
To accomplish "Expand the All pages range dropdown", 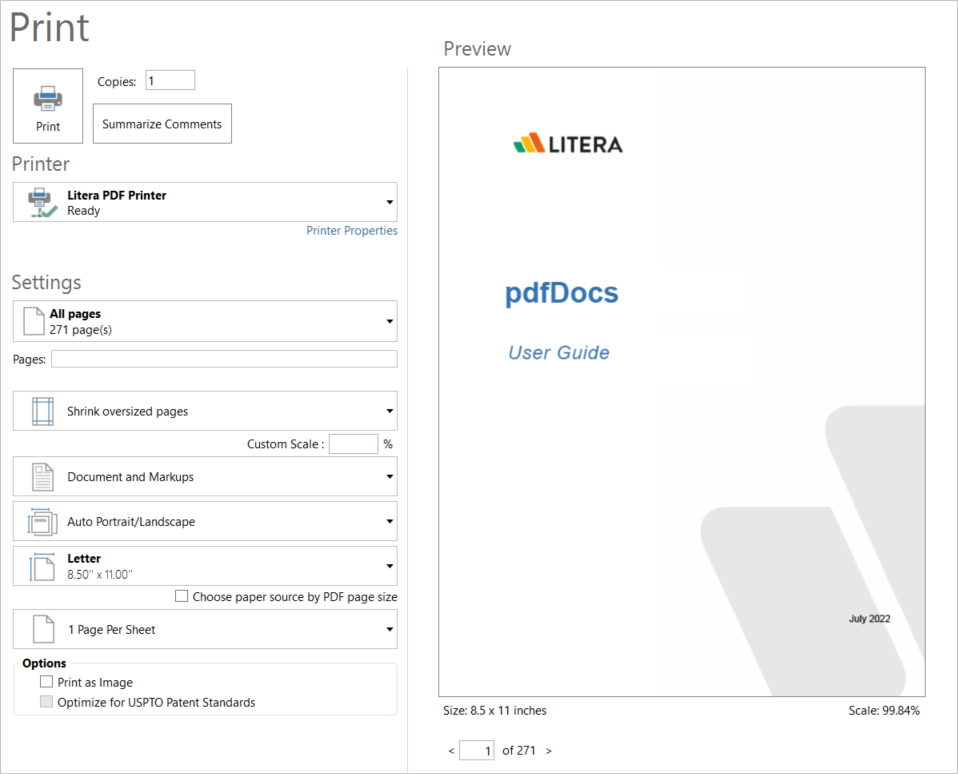I will click(x=205, y=321).
